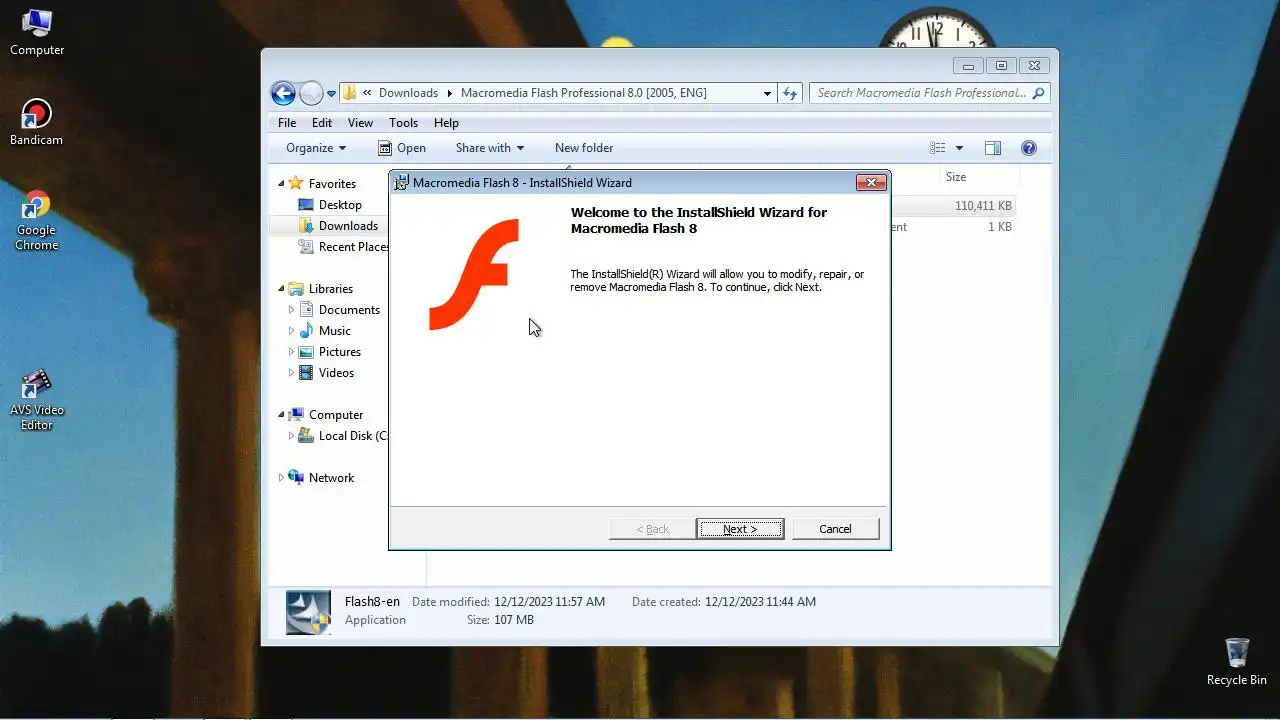Select the Pictures library
The height and width of the screenshot is (720, 1280).
point(340,352)
